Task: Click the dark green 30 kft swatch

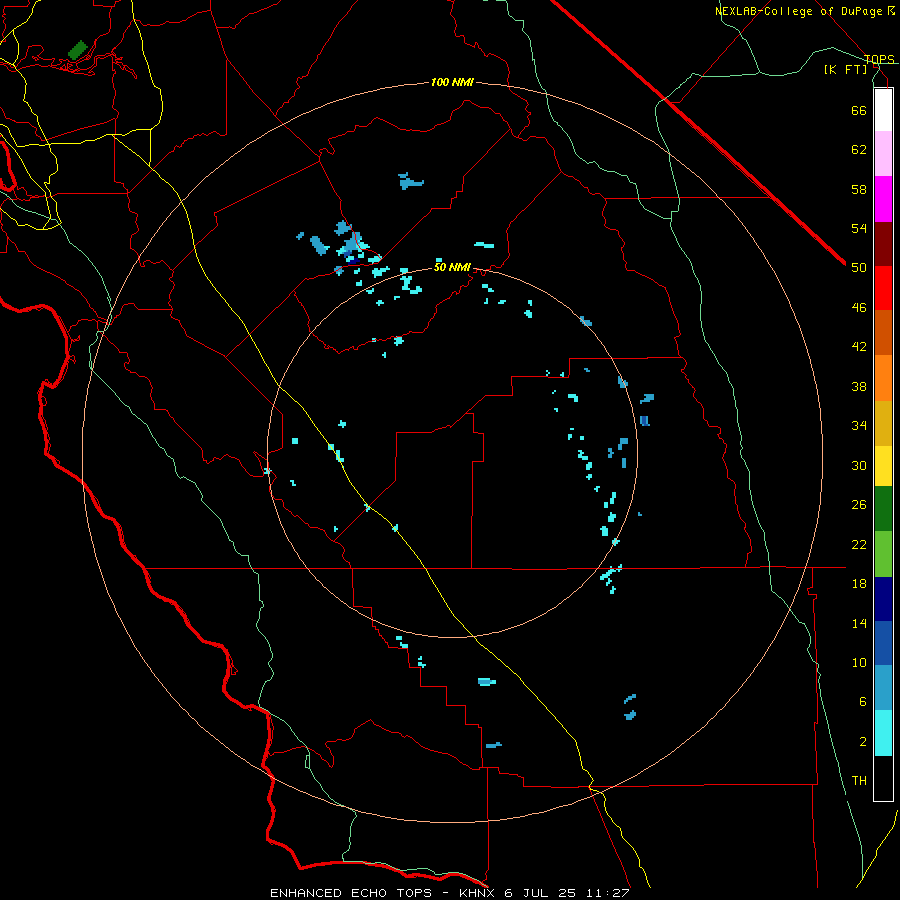Action: (883, 509)
